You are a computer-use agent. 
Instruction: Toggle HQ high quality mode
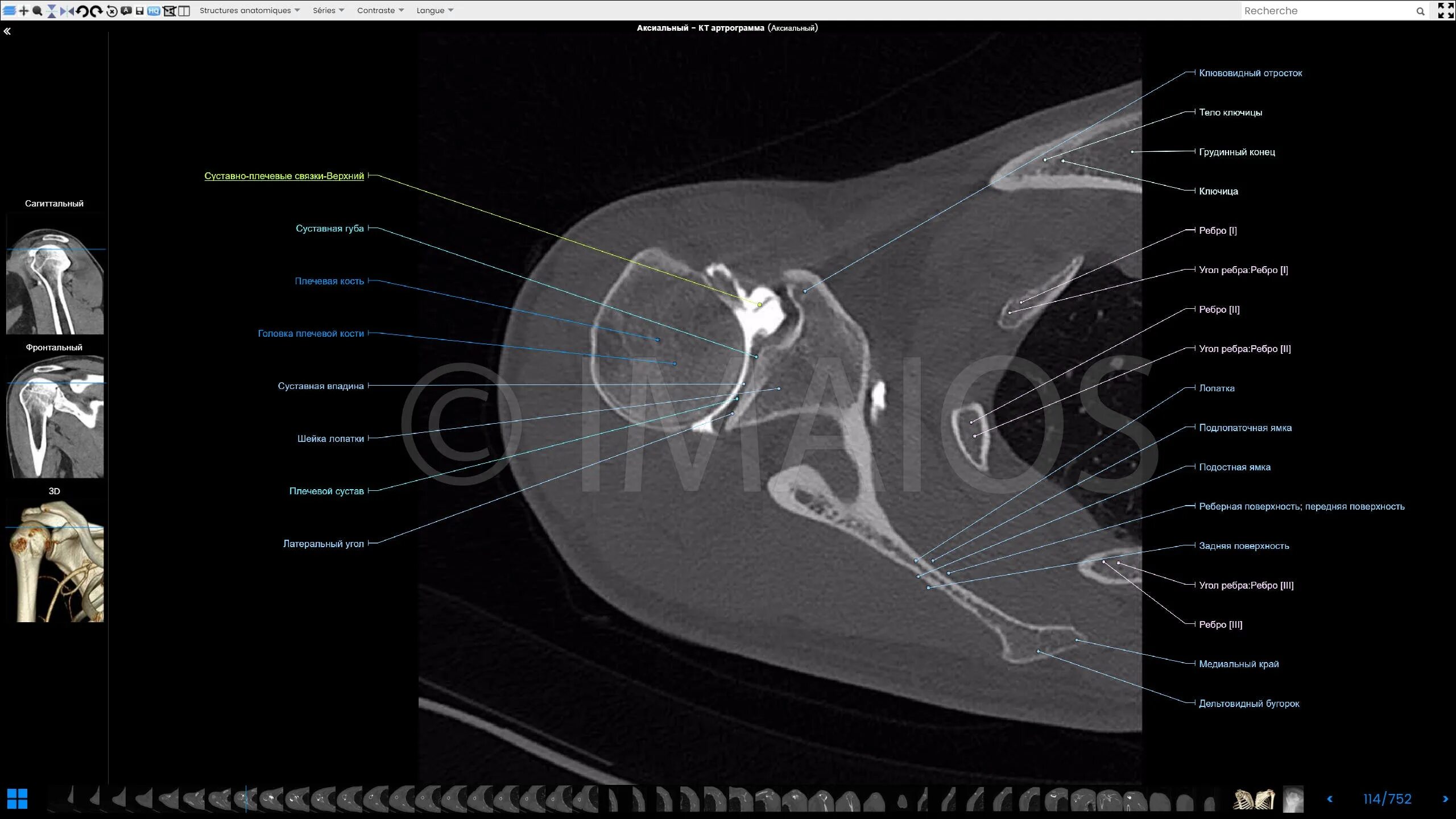coord(154,11)
